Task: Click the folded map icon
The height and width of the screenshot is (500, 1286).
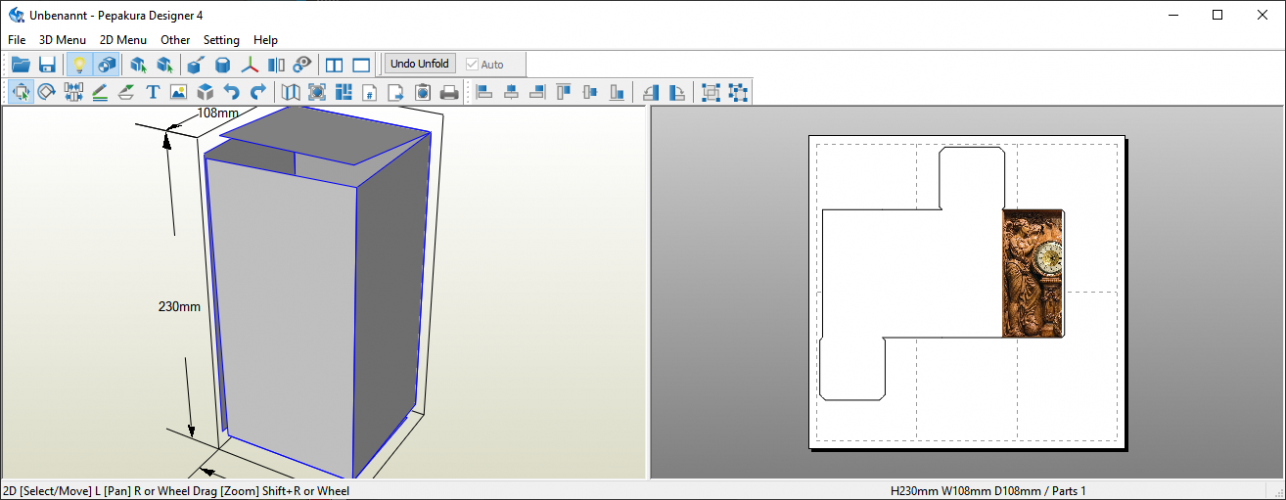Action: [x=290, y=92]
